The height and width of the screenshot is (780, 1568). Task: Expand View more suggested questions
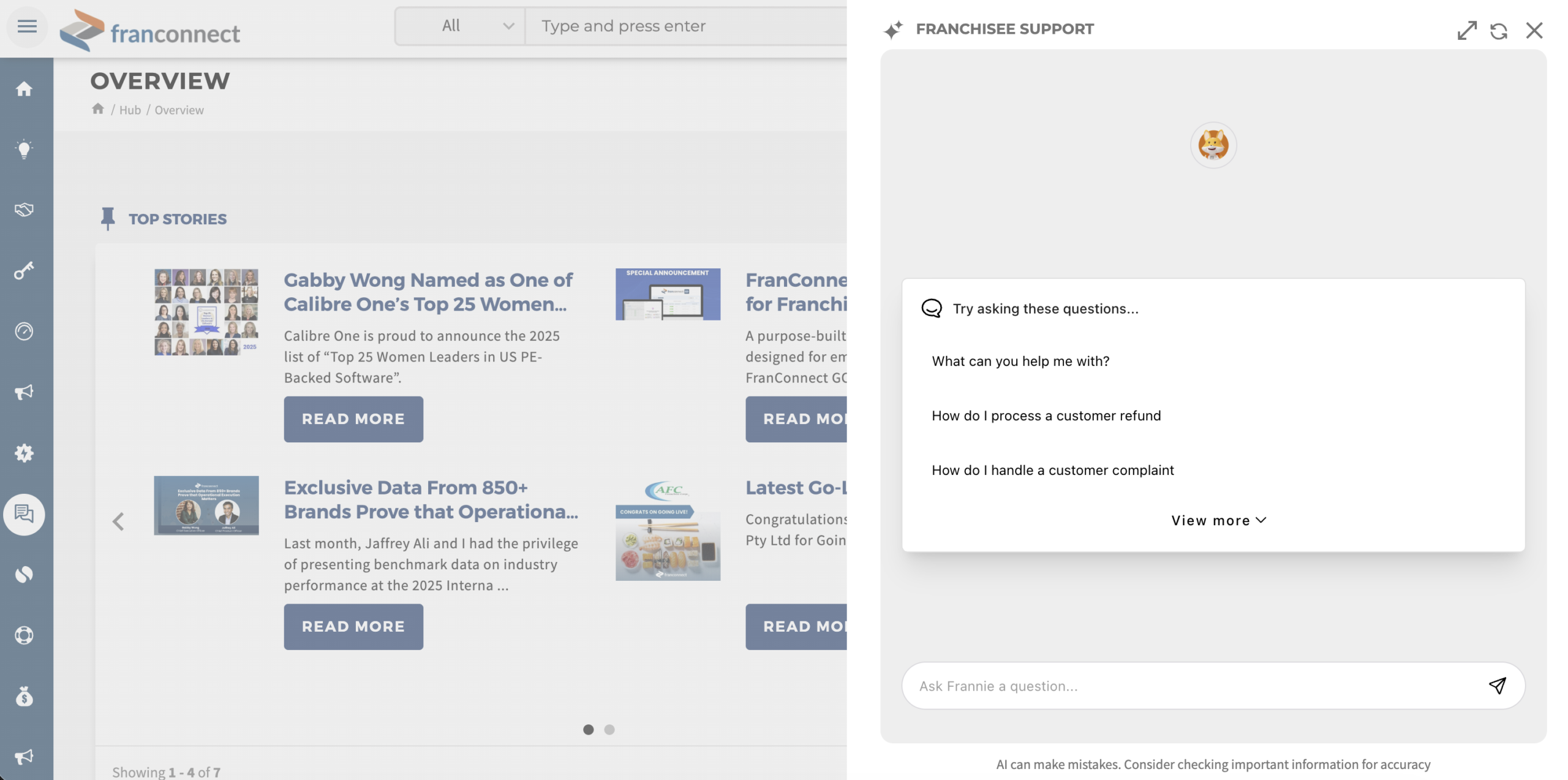(1218, 520)
